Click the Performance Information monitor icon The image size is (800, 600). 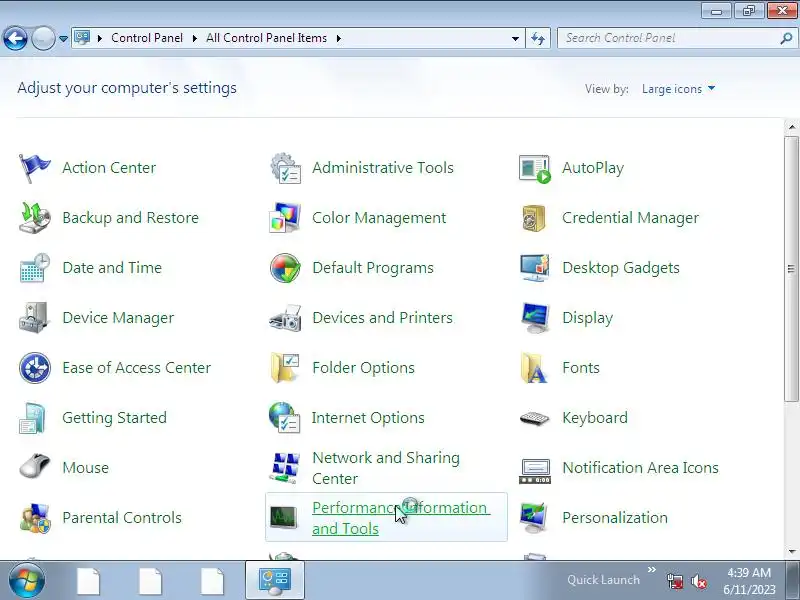tap(284, 518)
